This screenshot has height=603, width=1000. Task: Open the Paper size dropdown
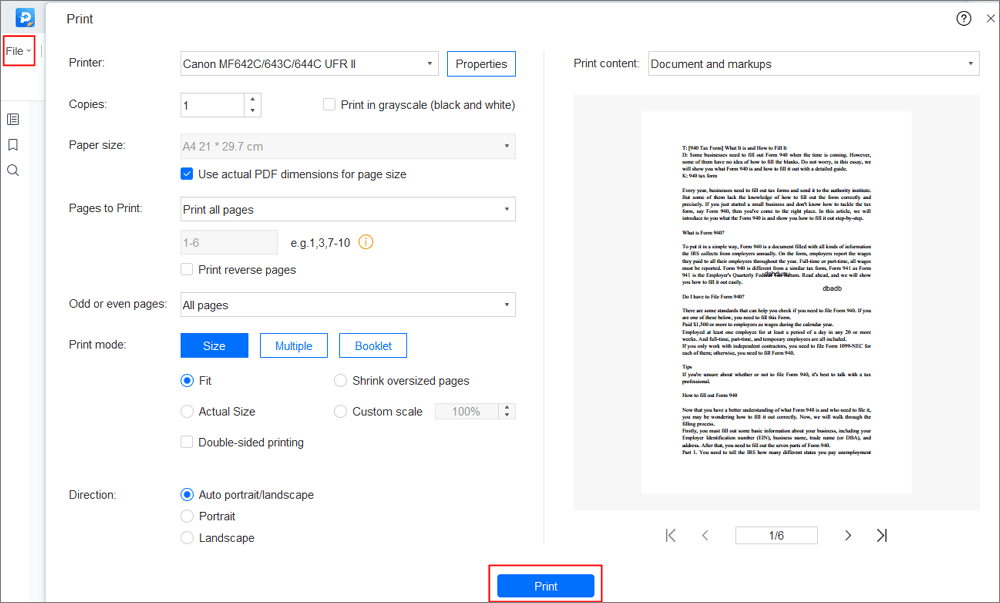click(348, 147)
